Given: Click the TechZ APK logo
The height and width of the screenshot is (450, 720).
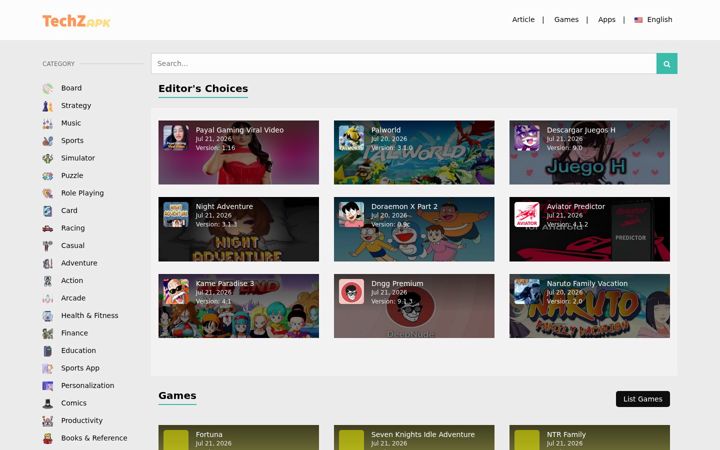Looking at the screenshot, I should [x=76, y=21].
